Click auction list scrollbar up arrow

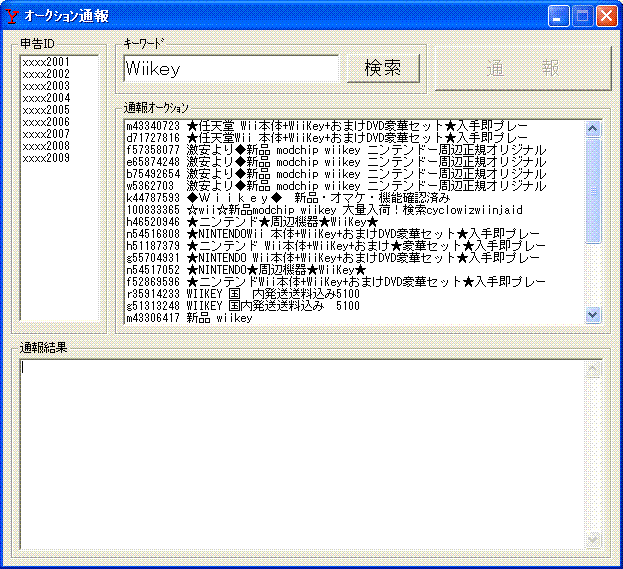coord(593,129)
